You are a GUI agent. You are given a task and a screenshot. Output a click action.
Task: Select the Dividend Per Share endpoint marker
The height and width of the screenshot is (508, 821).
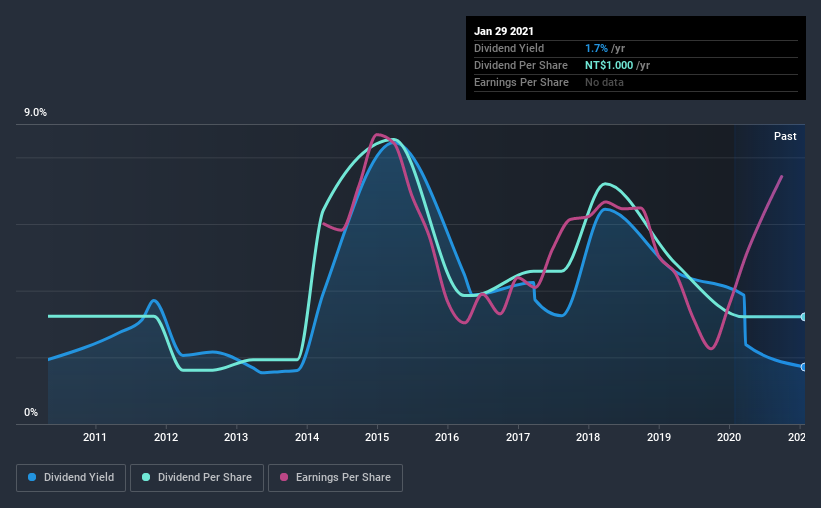(x=804, y=317)
